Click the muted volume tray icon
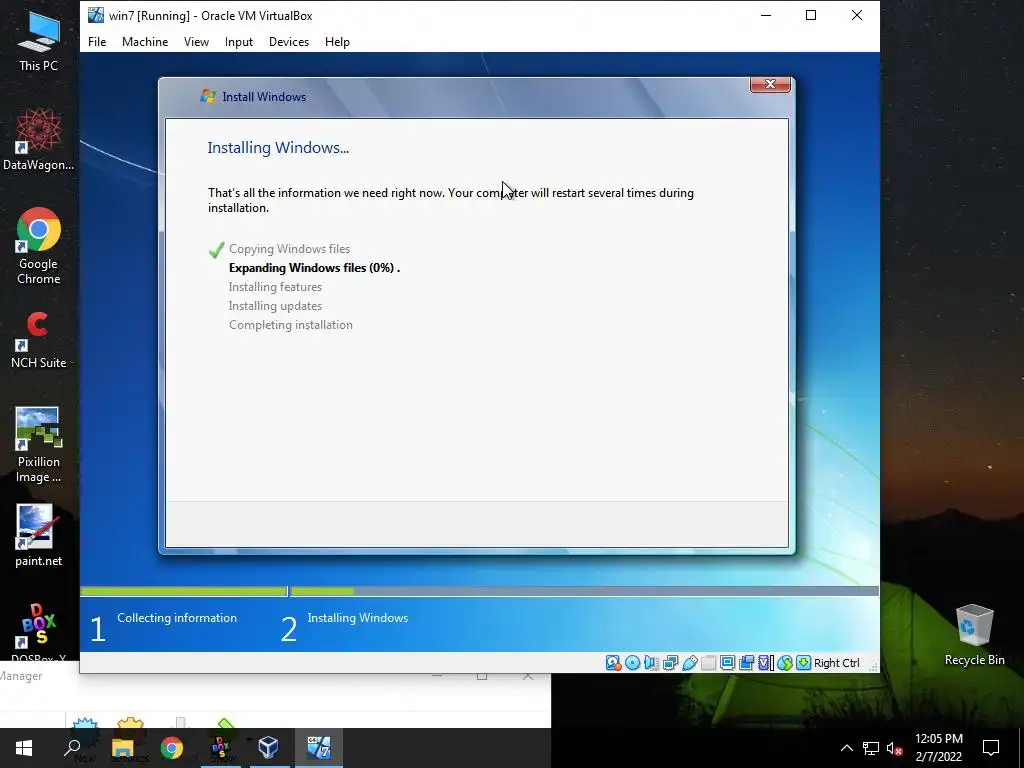Screen dimensions: 1024x768 coord(894,748)
